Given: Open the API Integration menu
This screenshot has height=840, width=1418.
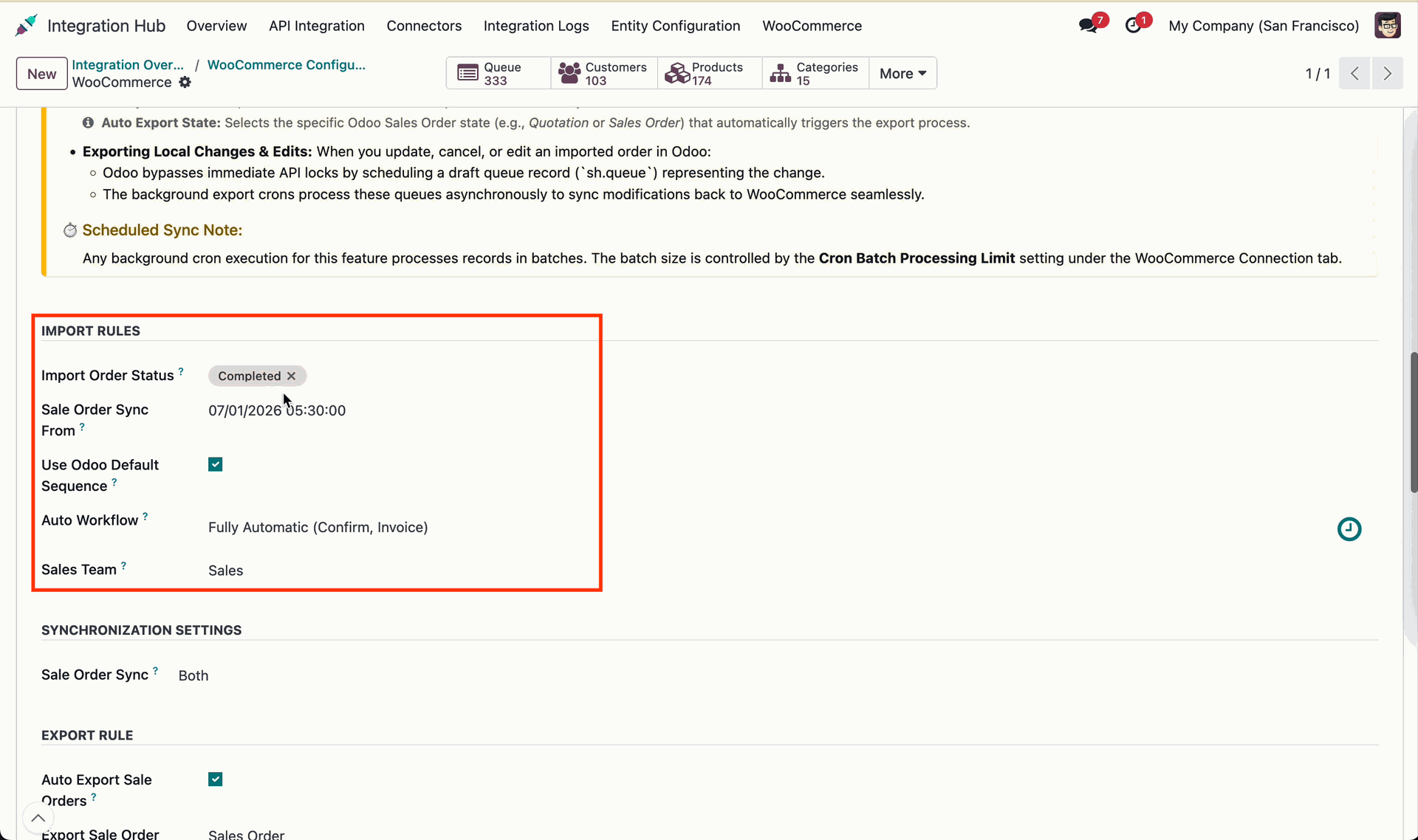Looking at the screenshot, I should point(317,26).
